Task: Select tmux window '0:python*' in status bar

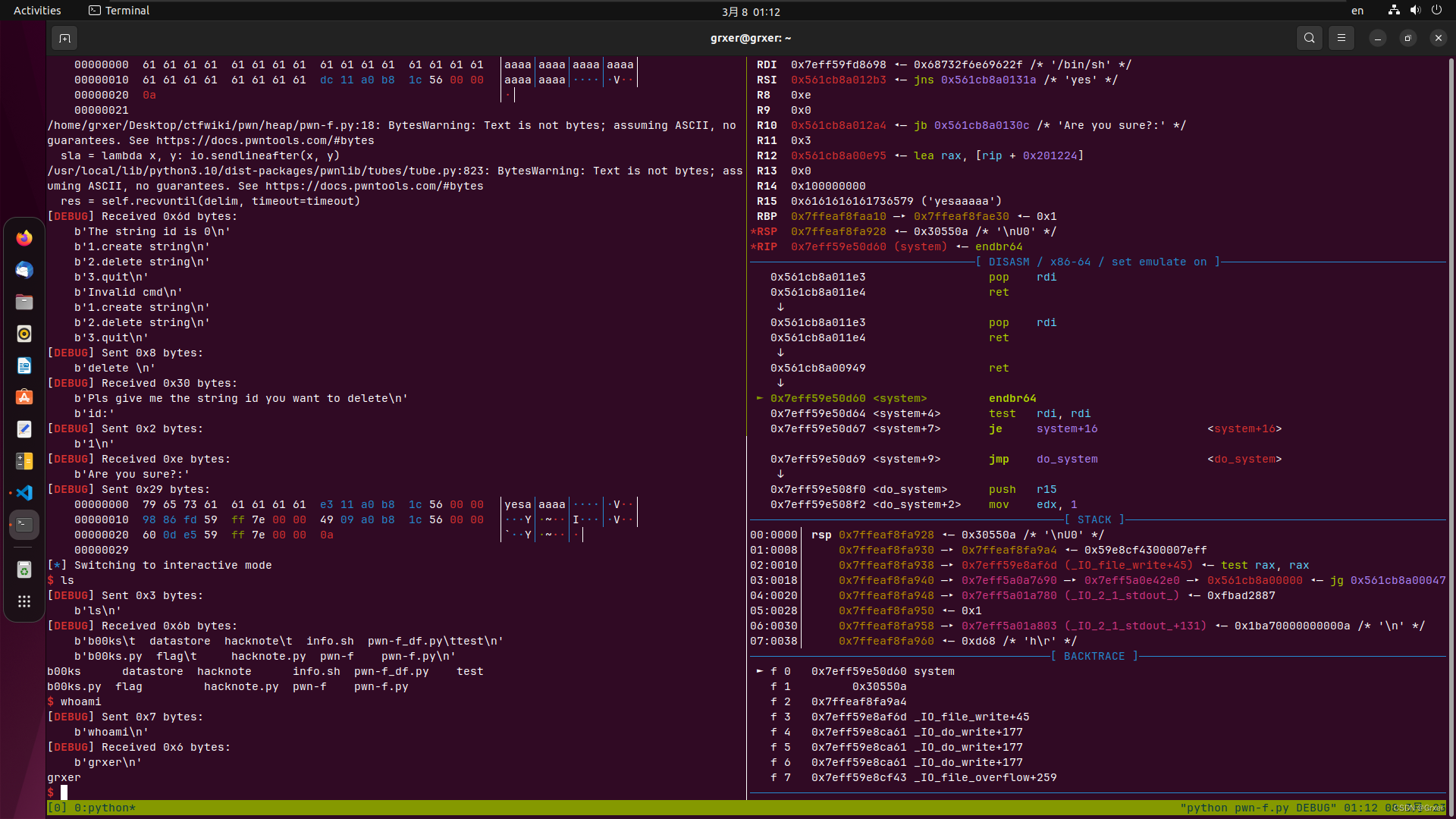Action: (105, 808)
